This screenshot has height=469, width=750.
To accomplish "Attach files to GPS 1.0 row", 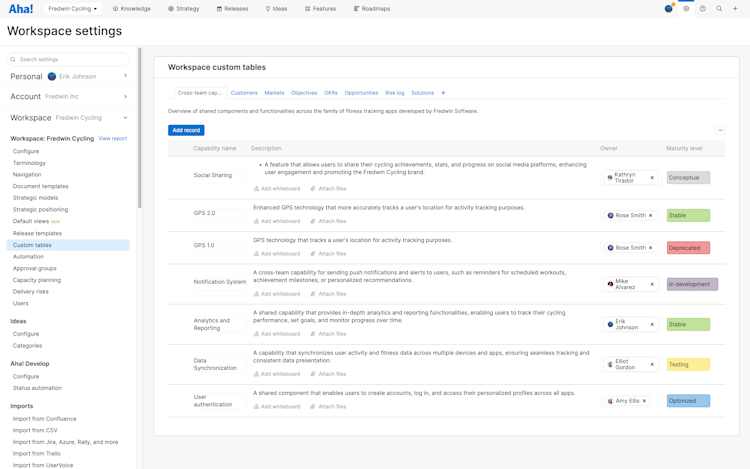I will click(328, 254).
